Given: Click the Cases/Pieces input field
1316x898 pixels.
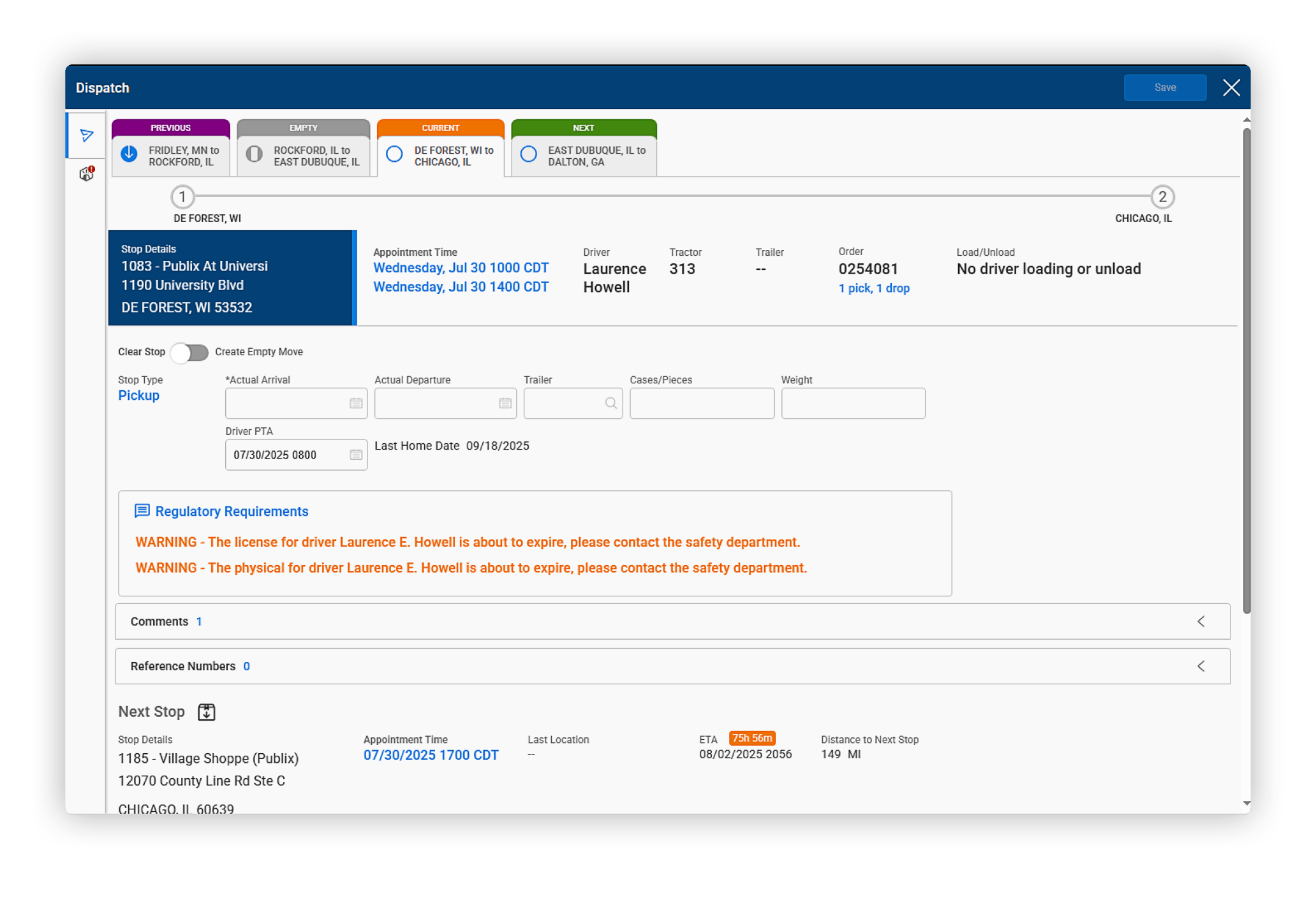Looking at the screenshot, I should [x=701, y=402].
